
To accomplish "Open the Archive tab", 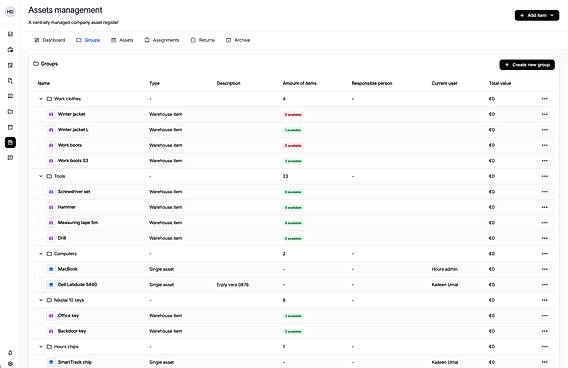I will tap(238, 40).
